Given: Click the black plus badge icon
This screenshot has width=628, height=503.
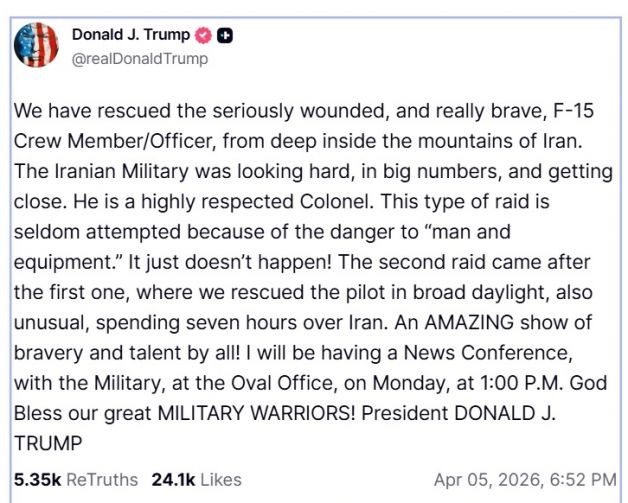Looking at the screenshot, I should (x=227, y=36).
